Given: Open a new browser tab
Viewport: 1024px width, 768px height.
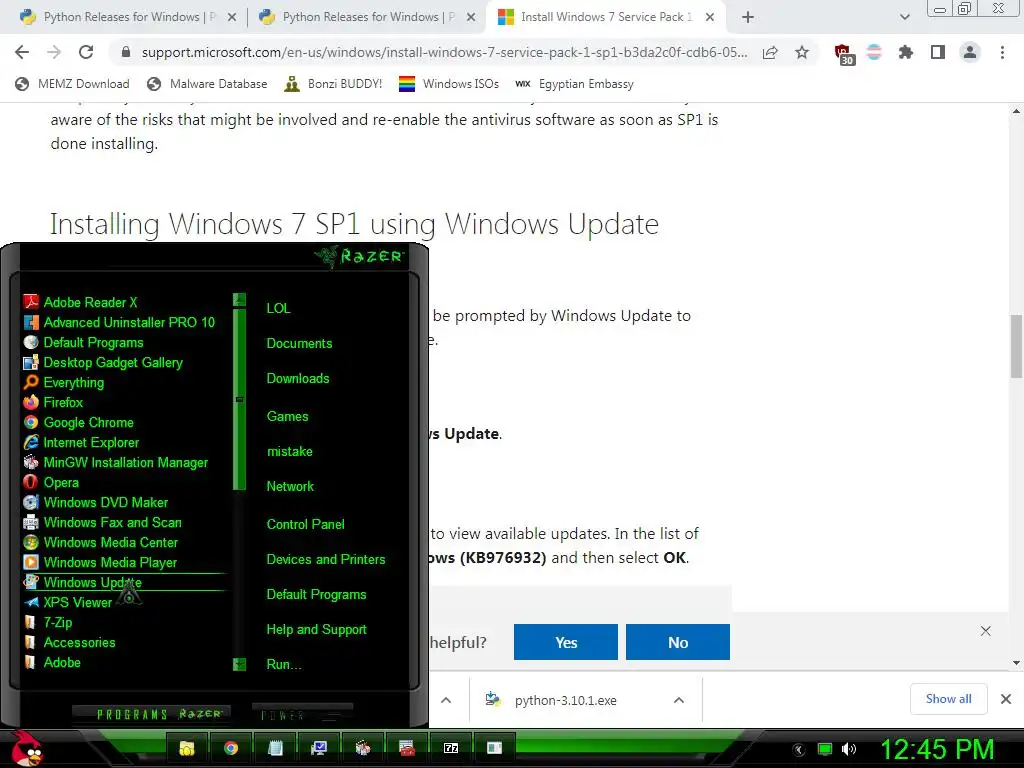Looking at the screenshot, I should [x=748, y=17].
